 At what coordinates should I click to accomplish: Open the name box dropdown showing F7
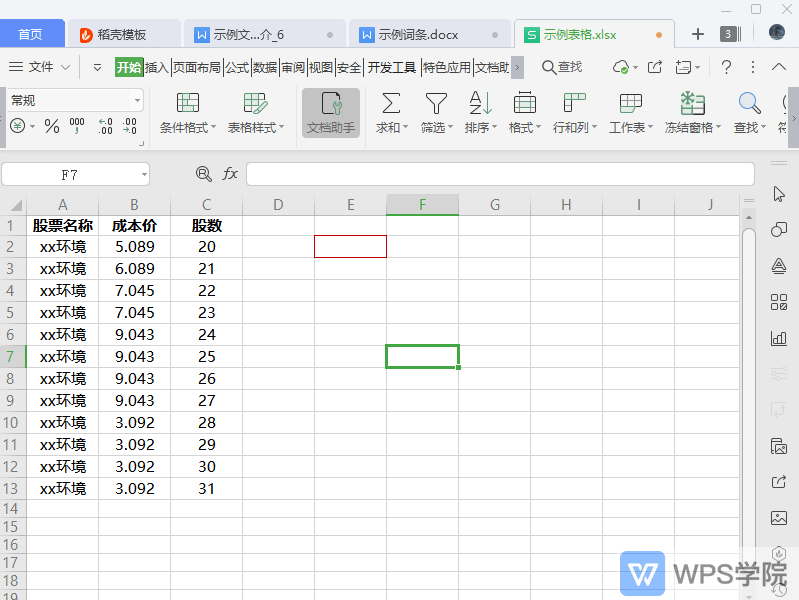pyautogui.click(x=144, y=175)
